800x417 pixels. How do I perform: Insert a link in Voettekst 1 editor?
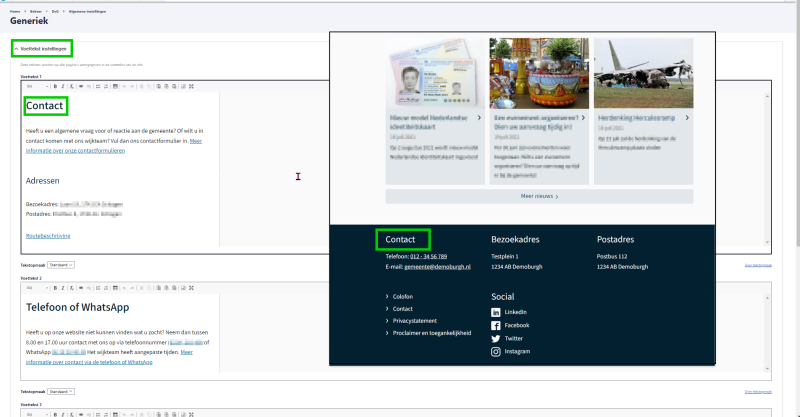pyautogui.click(x=79, y=86)
